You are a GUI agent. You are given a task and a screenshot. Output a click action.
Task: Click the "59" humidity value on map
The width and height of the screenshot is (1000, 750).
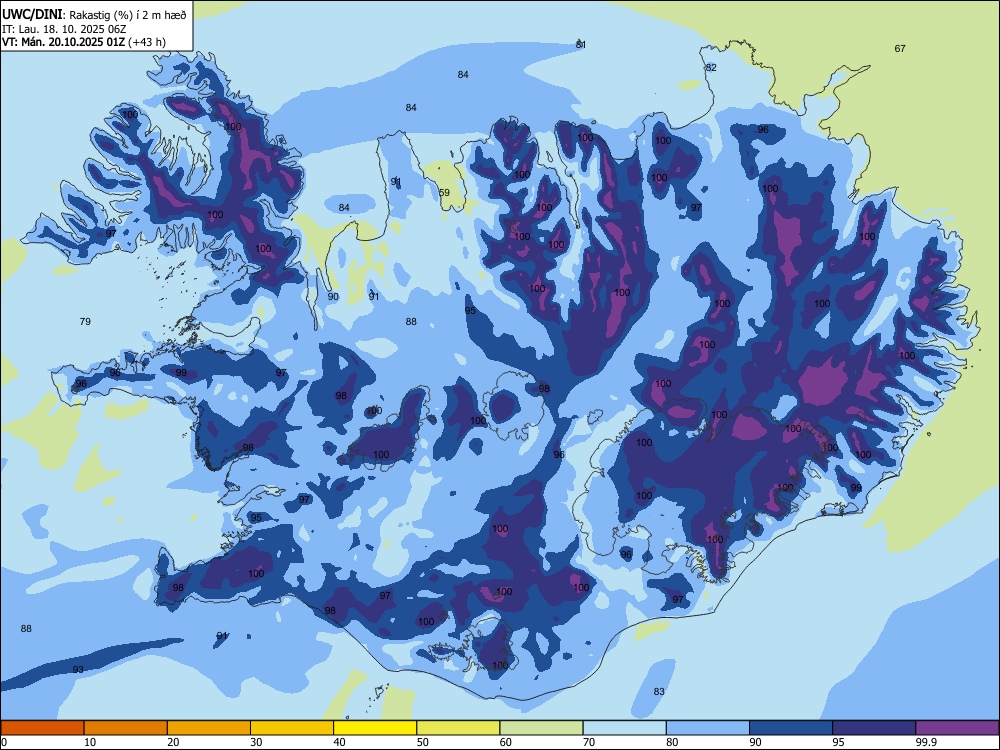click(x=445, y=193)
